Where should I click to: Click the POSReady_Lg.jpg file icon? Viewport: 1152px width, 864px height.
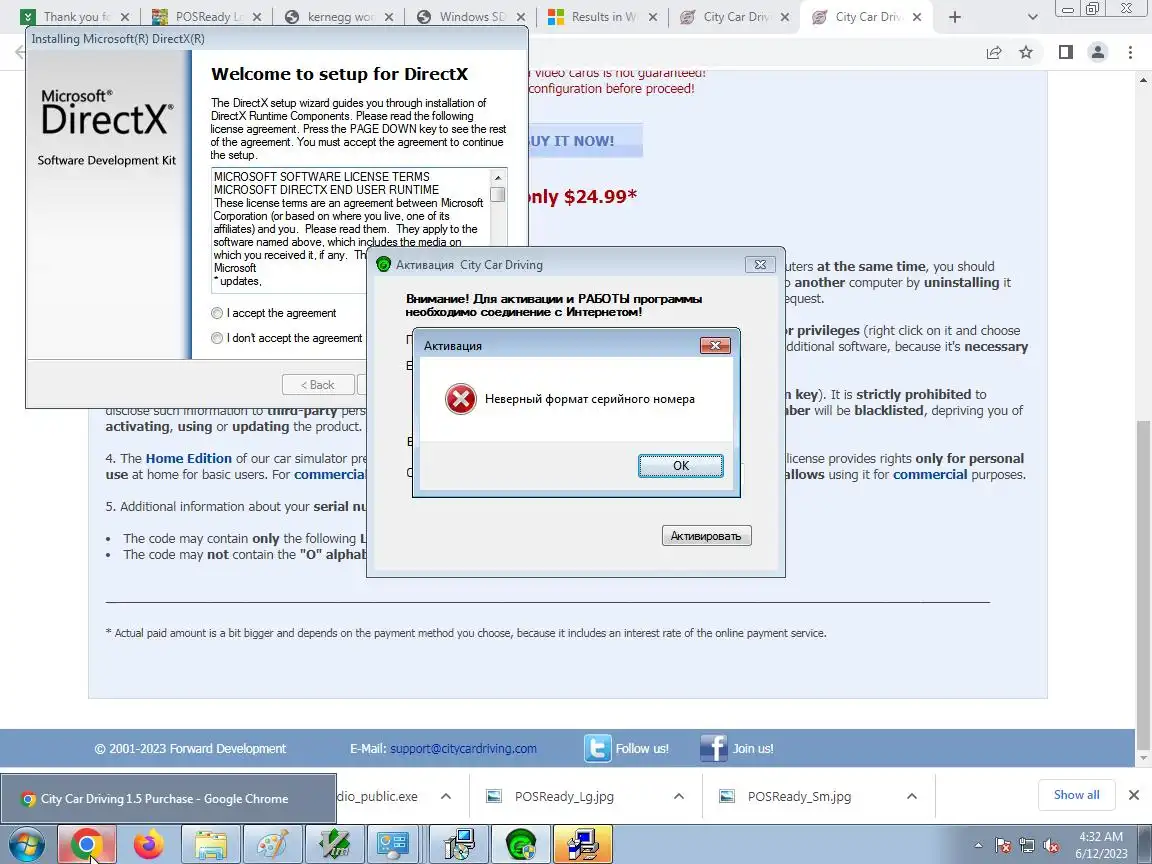click(494, 796)
